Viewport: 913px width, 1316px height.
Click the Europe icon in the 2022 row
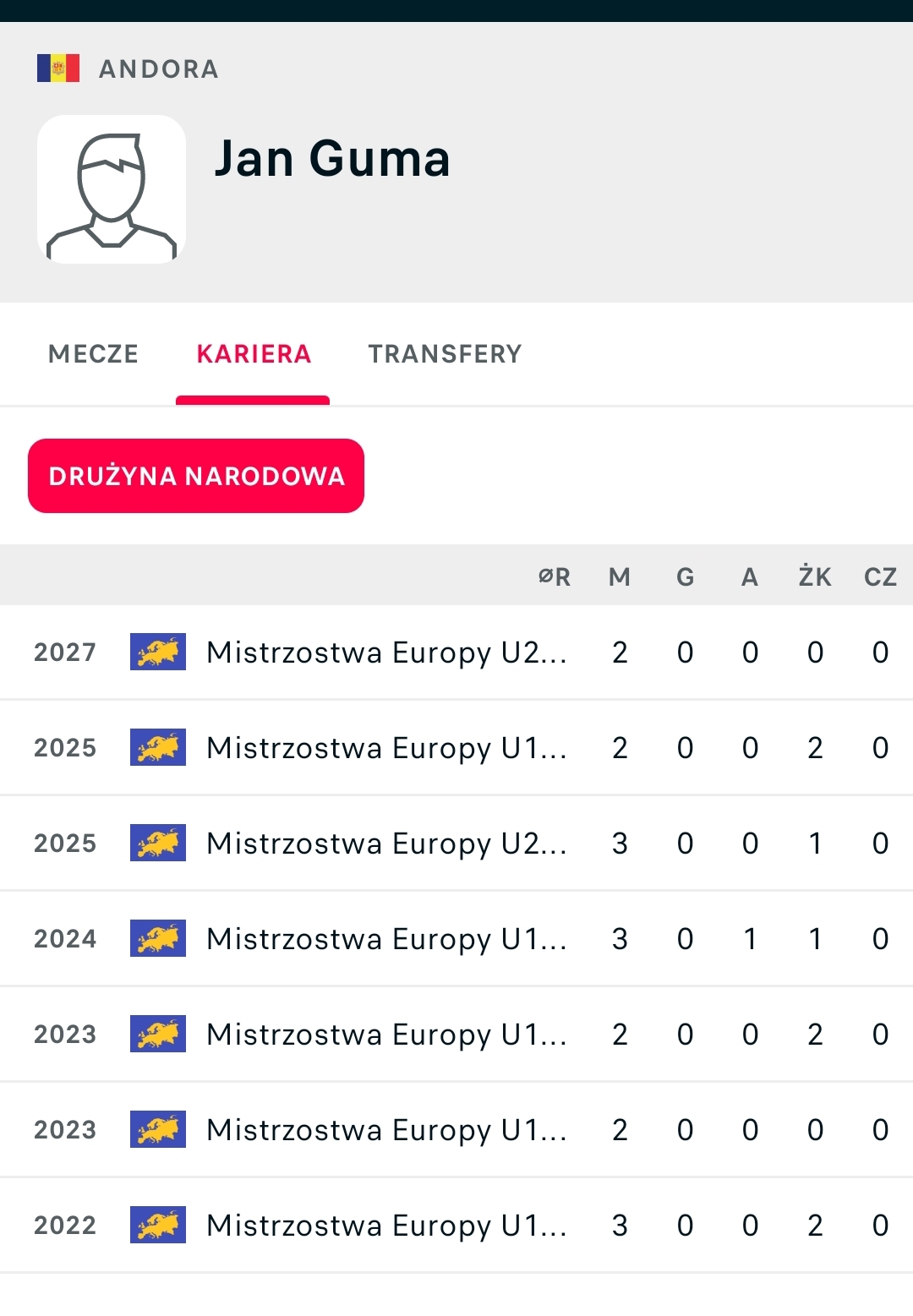[158, 1226]
